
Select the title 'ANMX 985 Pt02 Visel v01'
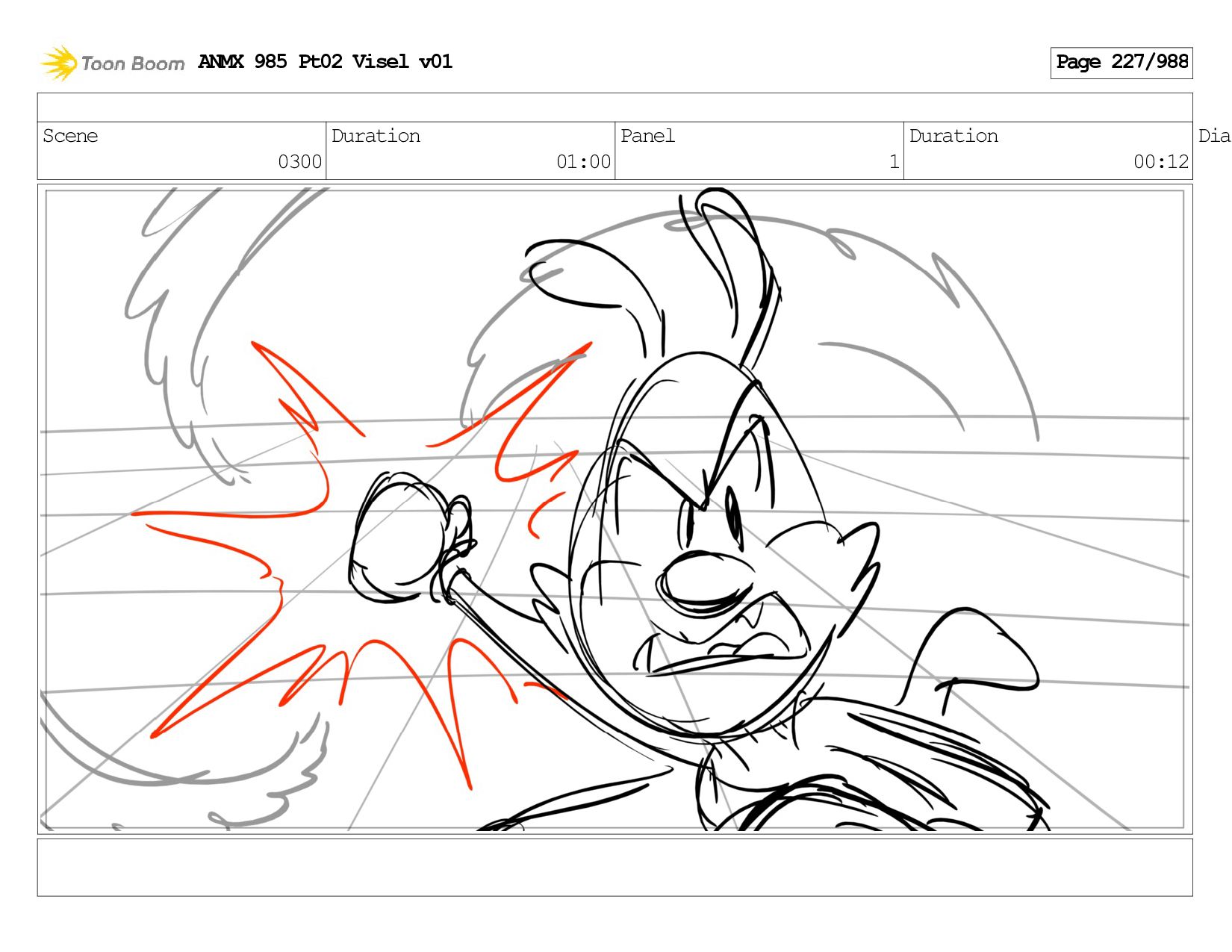click(326, 61)
